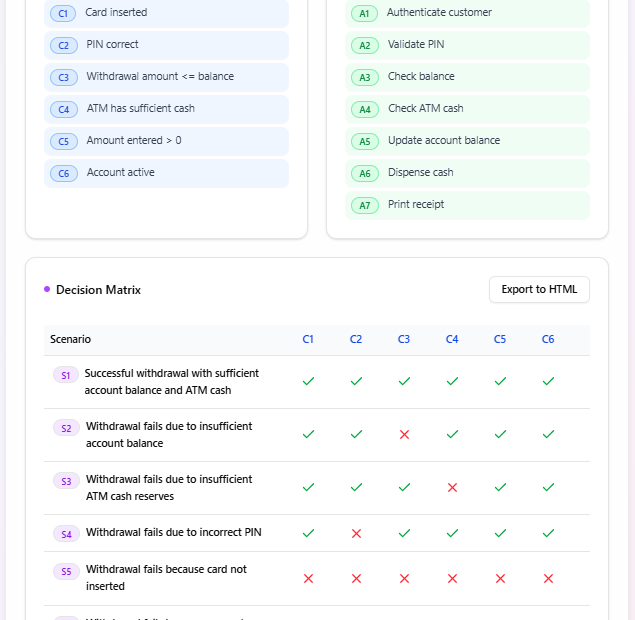Toggle the C2 cross in scenario S4
This screenshot has width=635, height=620.
tap(356, 533)
